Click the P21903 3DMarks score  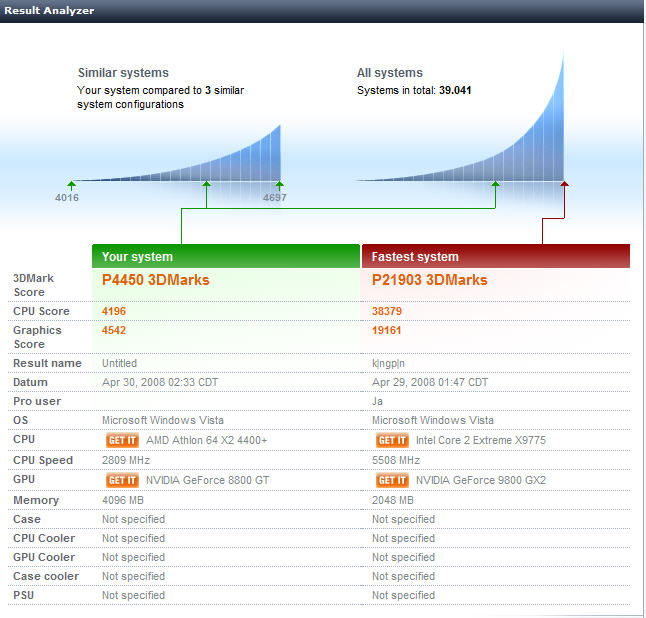(x=429, y=280)
